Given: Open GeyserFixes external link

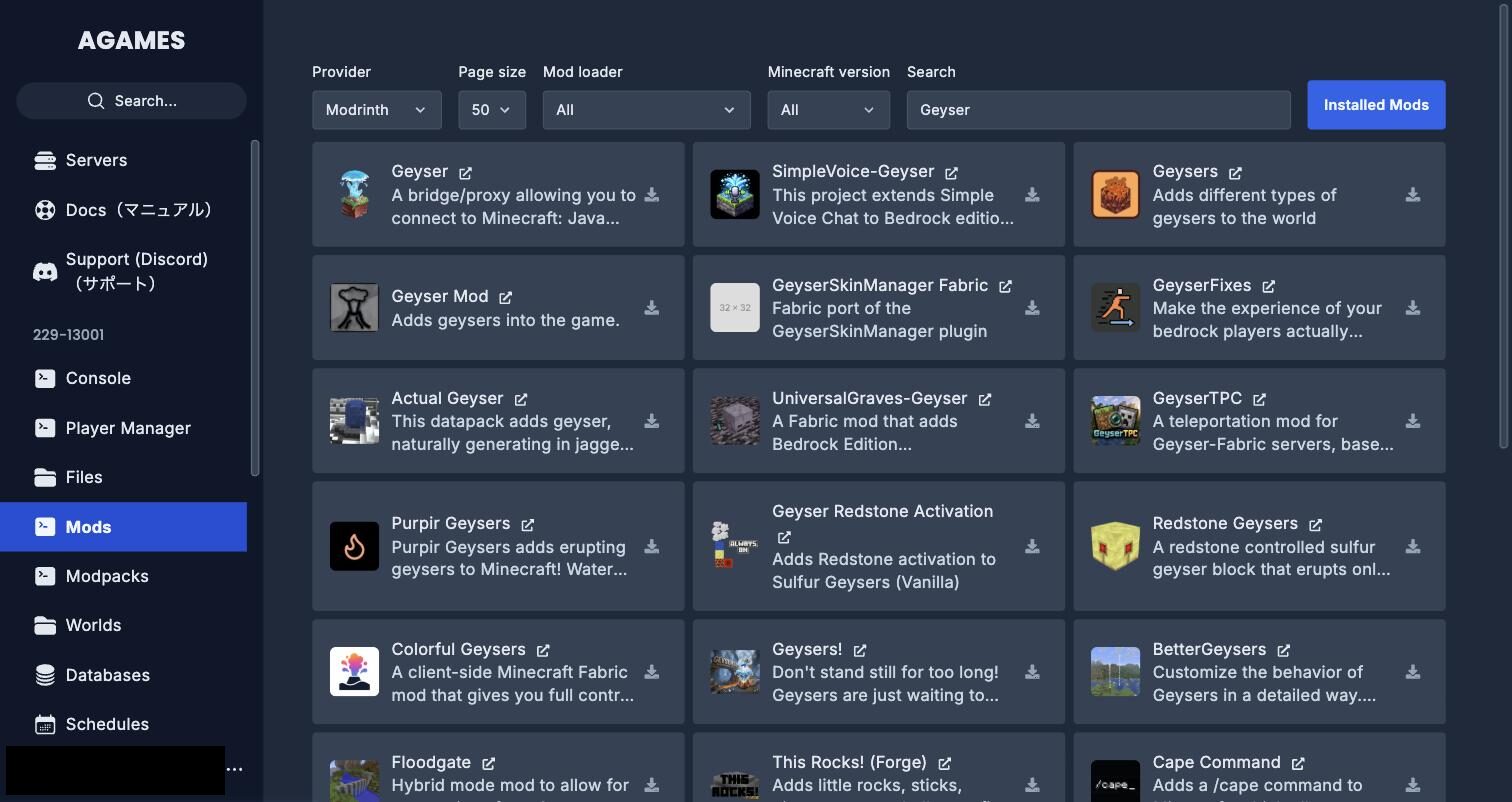Looking at the screenshot, I should (x=1268, y=286).
